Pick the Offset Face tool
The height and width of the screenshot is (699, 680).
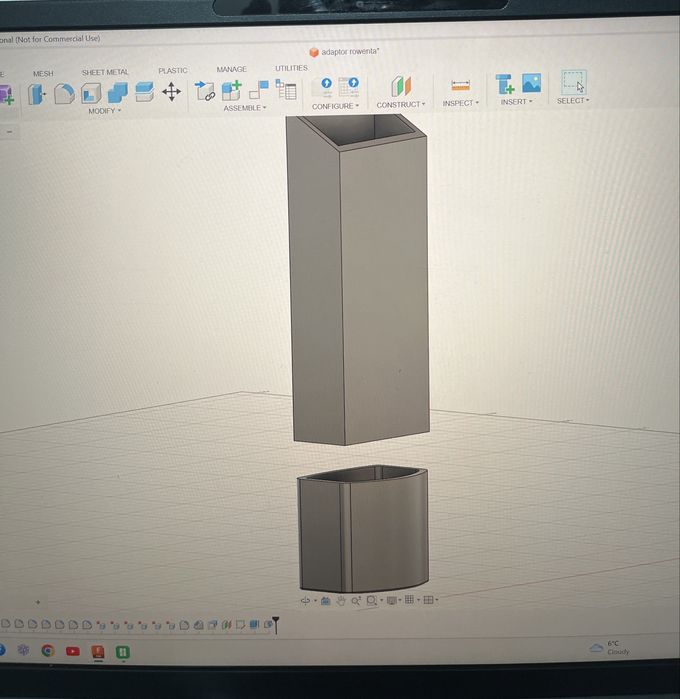144,92
